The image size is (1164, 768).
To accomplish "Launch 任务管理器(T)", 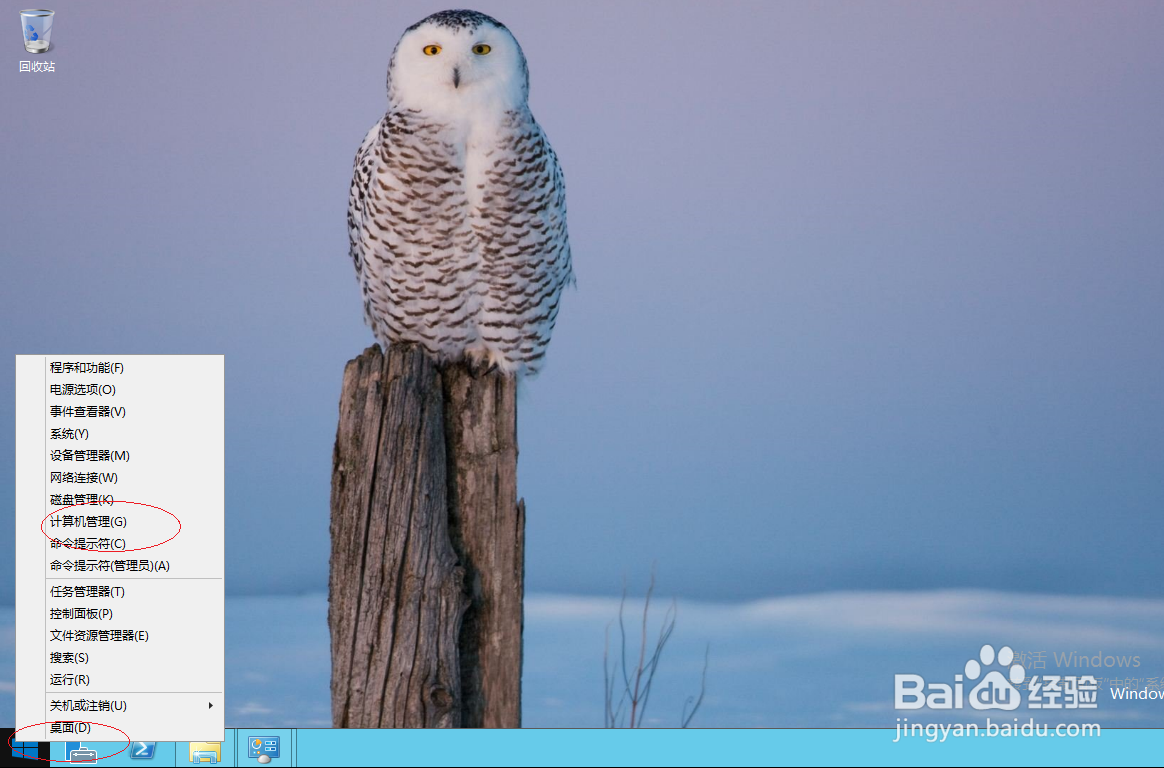I will (x=120, y=592).
